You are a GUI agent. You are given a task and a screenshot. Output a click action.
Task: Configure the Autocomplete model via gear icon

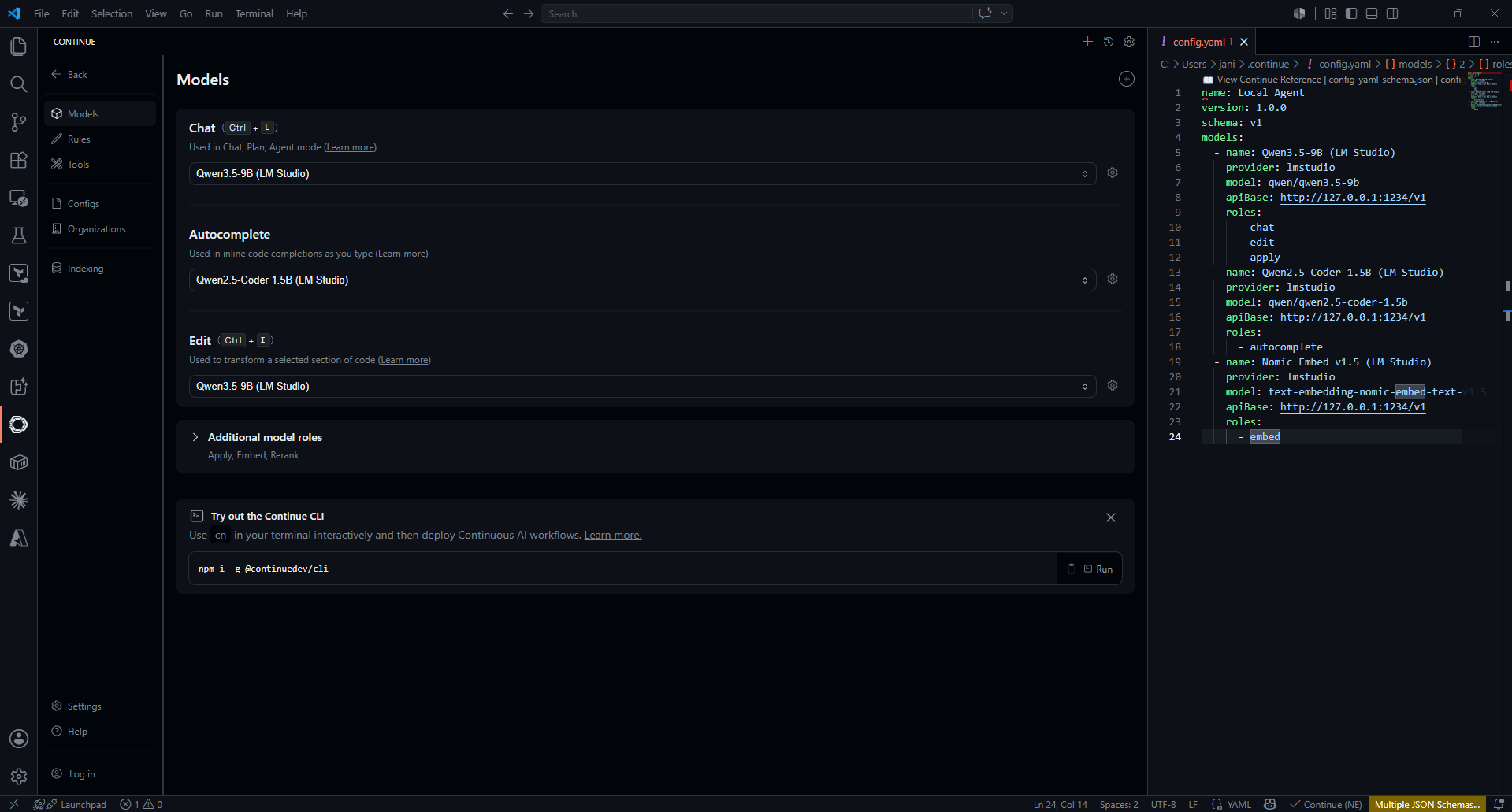click(1113, 279)
